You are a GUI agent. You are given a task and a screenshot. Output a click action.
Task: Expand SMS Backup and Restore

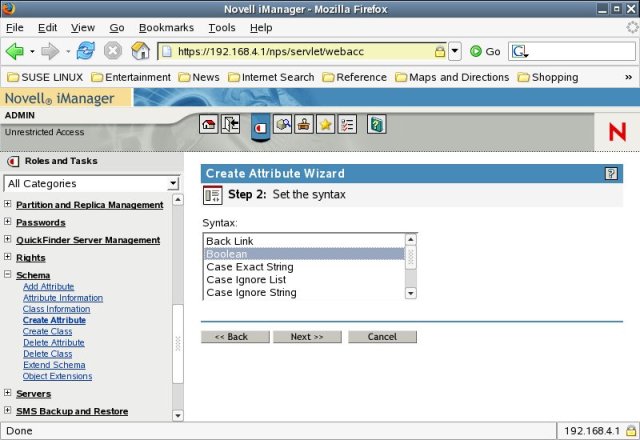(x=7, y=410)
